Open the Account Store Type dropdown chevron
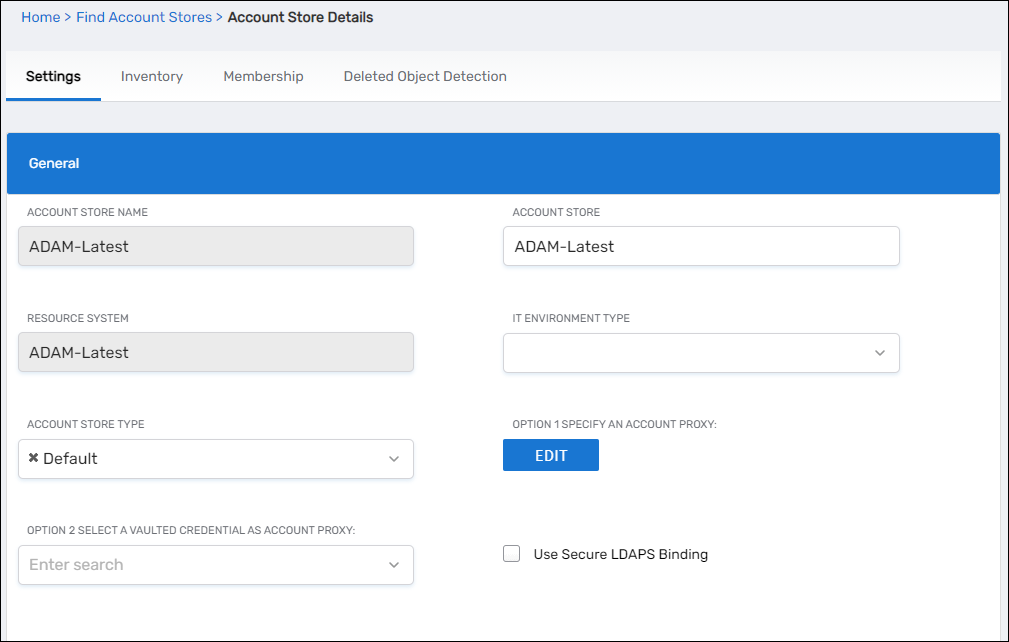 [394, 459]
